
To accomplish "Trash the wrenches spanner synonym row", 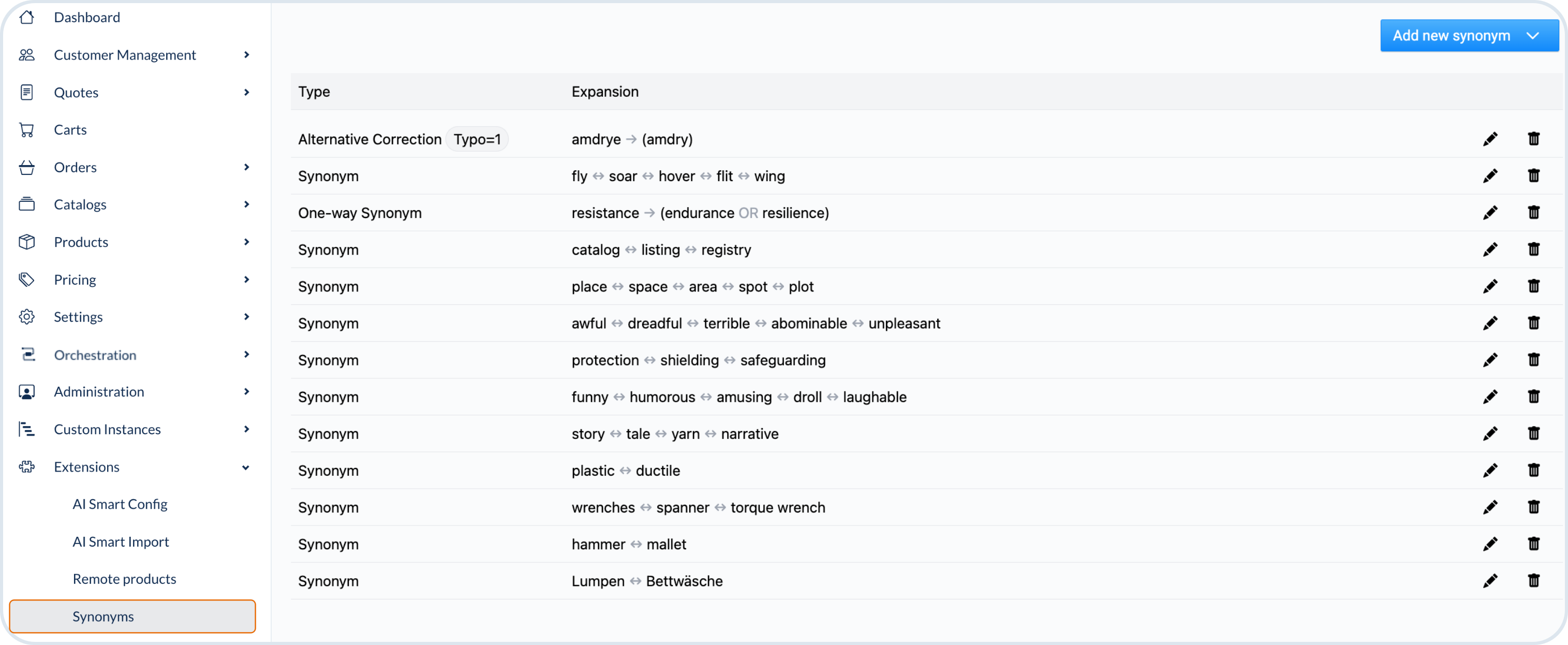I will [1533, 507].
